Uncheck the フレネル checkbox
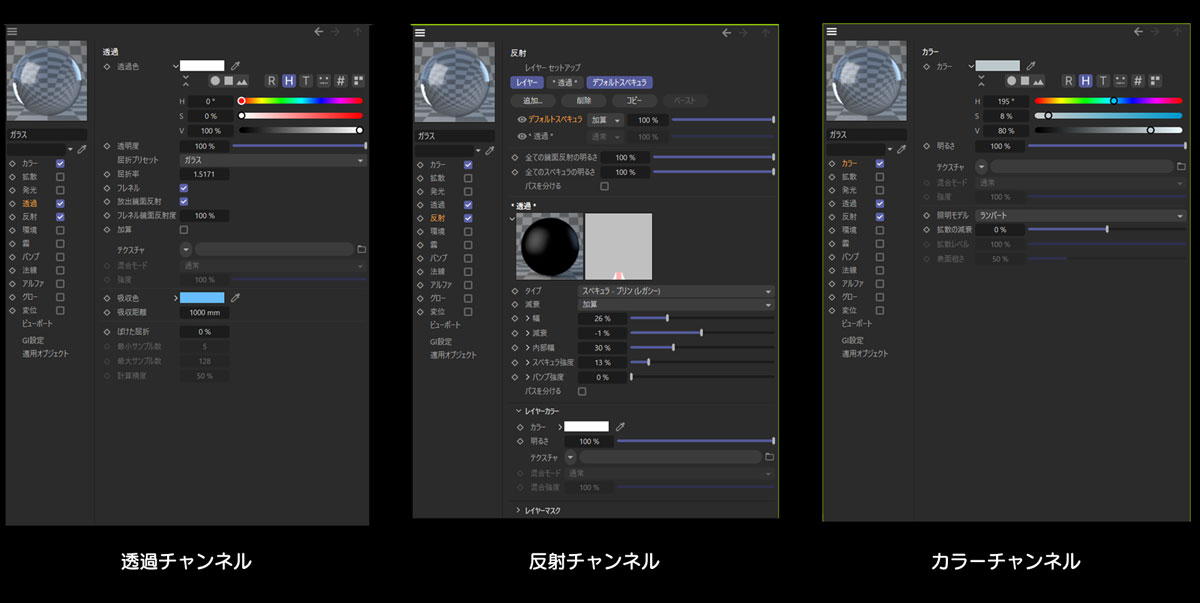1200x603 pixels. pyautogui.click(x=183, y=188)
